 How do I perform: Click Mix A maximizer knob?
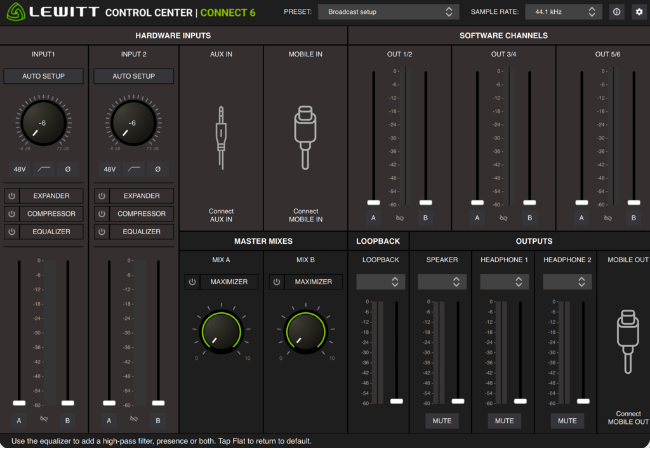tap(221, 332)
